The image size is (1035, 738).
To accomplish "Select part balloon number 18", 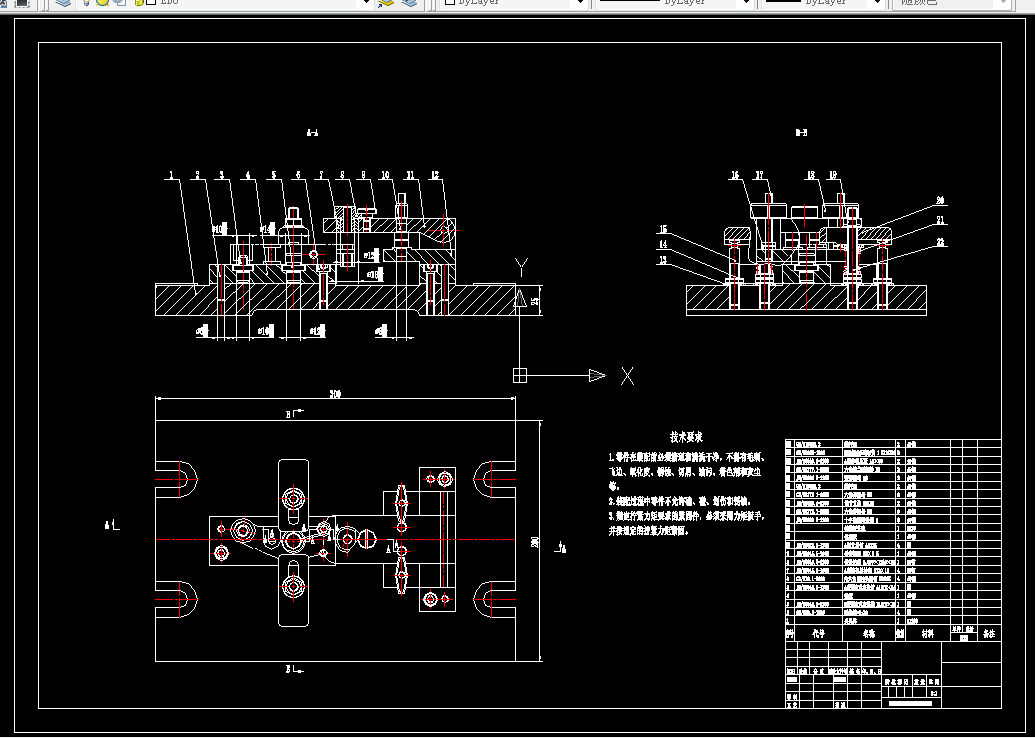I will [811, 176].
